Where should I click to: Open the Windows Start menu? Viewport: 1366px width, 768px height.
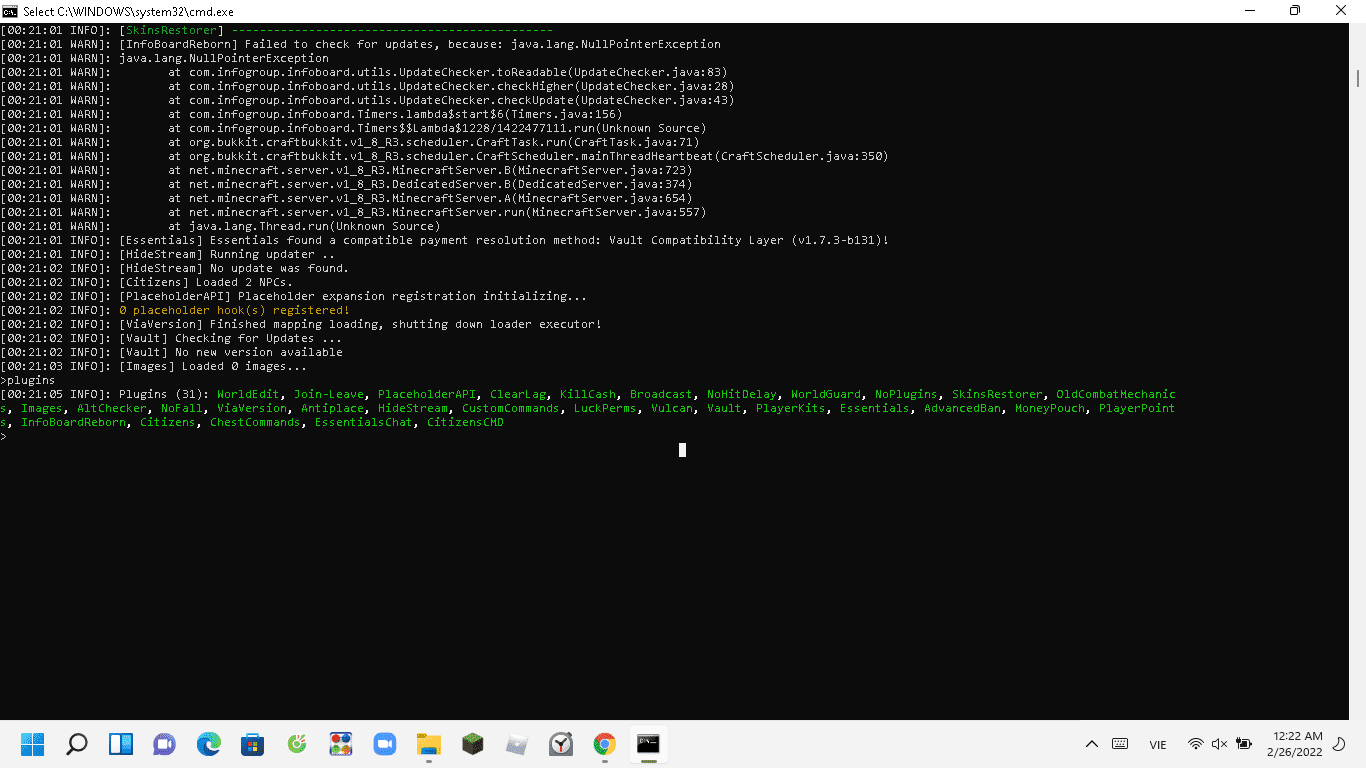[x=32, y=744]
